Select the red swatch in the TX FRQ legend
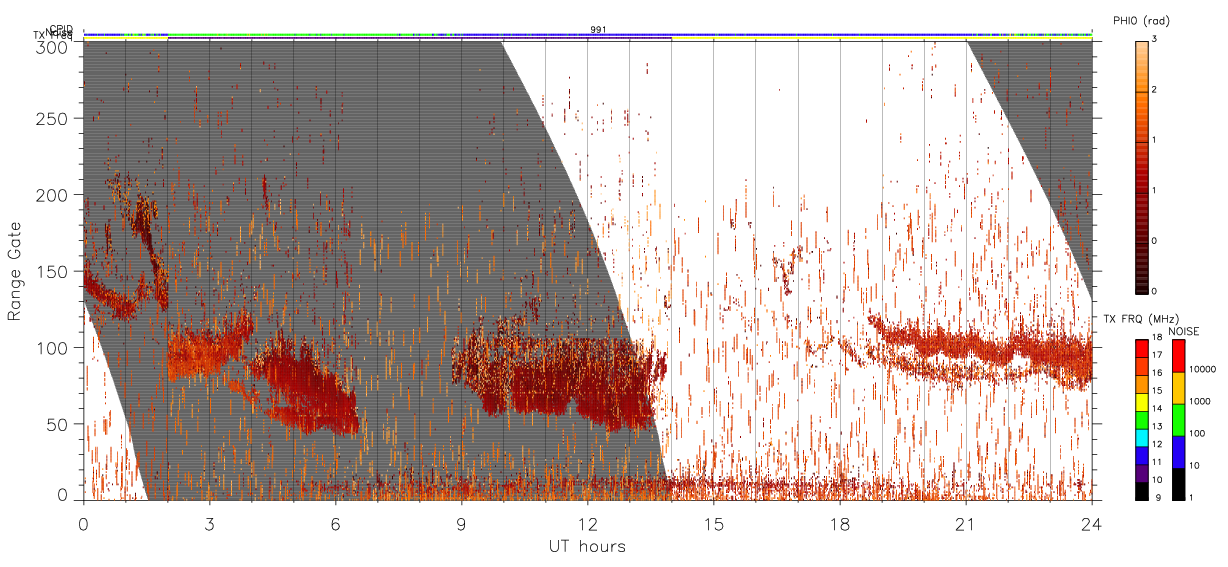Viewport: 1228px width, 567px height. coord(1142,349)
